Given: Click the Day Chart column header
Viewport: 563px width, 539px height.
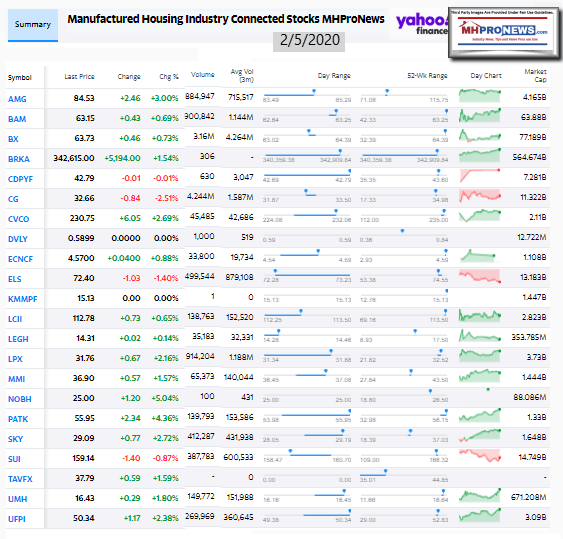Looking at the screenshot, I should click(x=486, y=76).
